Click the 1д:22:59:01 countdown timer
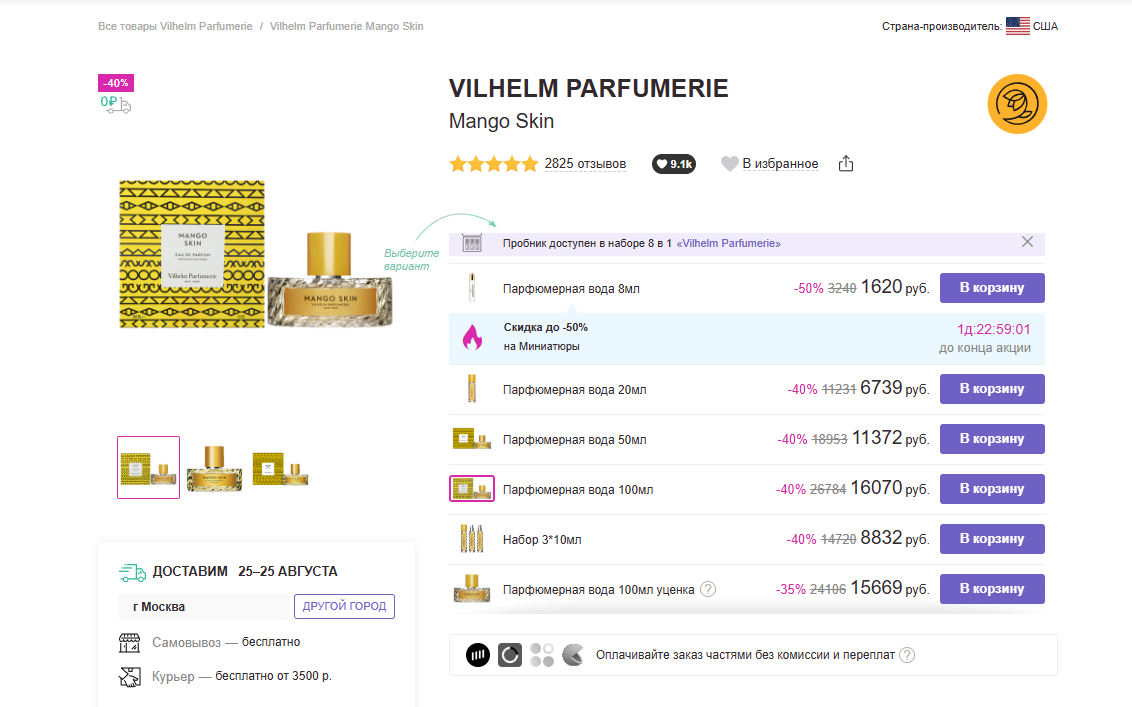The width and height of the screenshot is (1132, 707). (x=993, y=329)
